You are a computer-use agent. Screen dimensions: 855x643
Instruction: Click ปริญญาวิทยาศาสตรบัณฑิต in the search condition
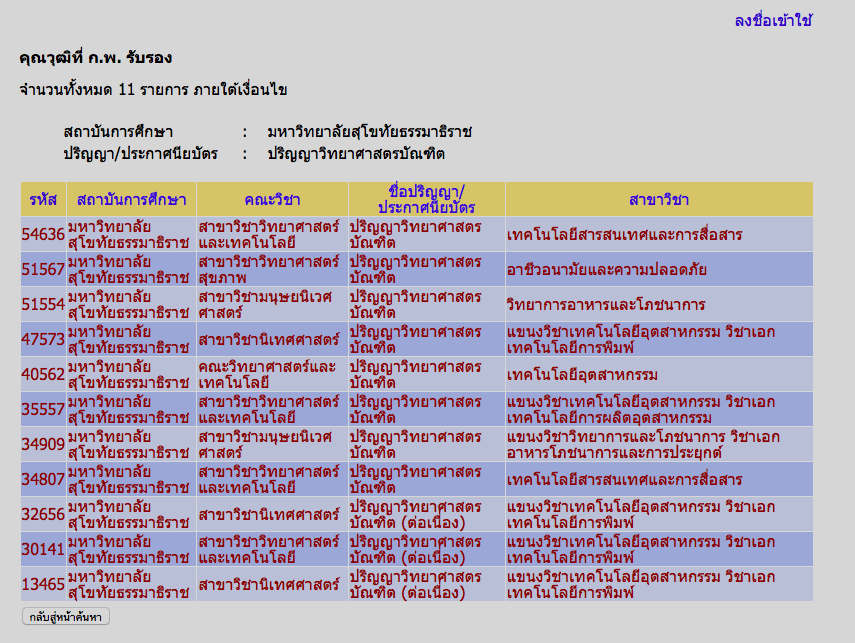(356, 154)
